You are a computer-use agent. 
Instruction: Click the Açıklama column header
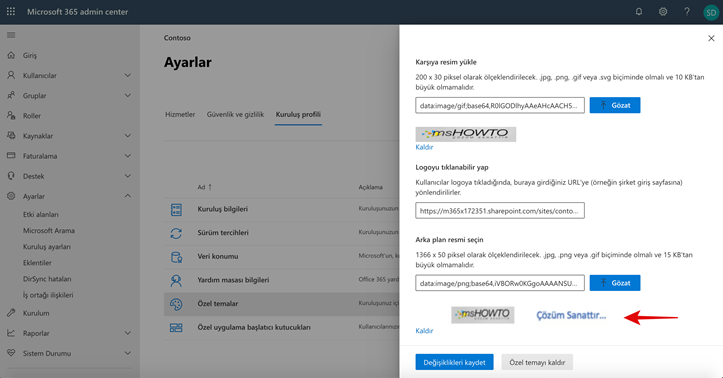click(371, 187)
